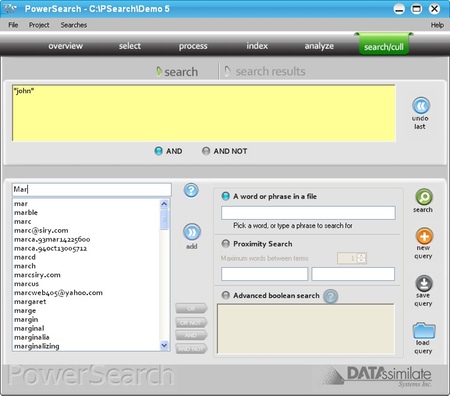Image resolution: width=450 pixels, height=396 pixels.
Task: Click the add arrows icon
Action: (192, 232)
